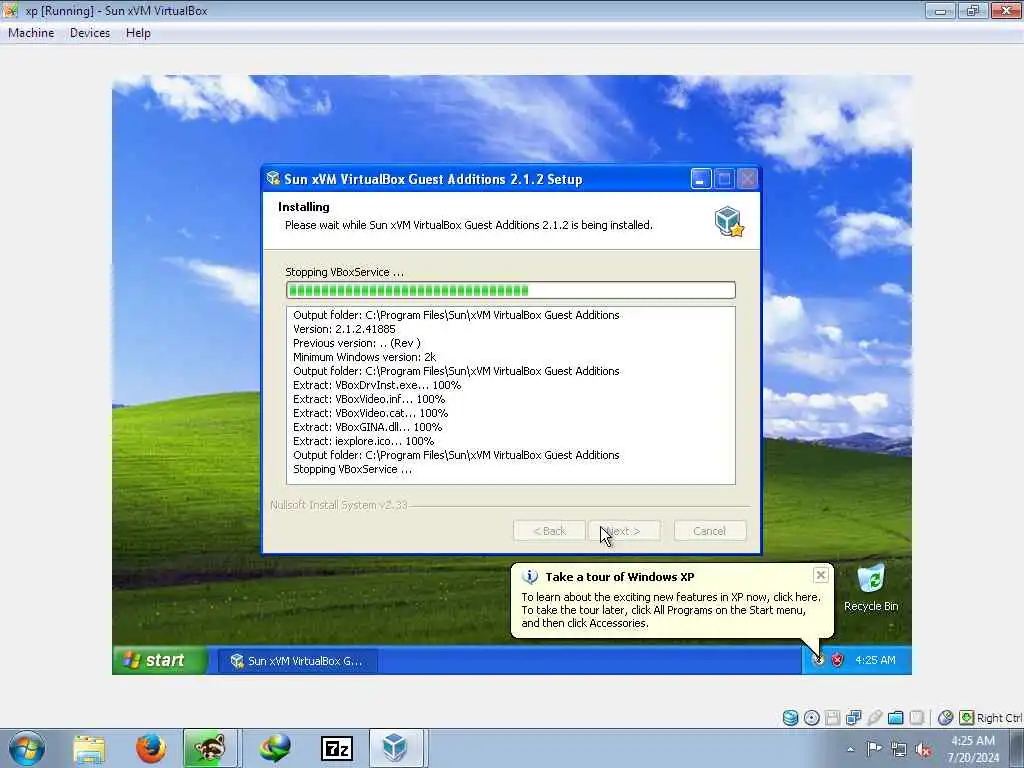Viewport: 1024px width, 768px height.
Task: Click the Windows 7 Start orb
Action: (x=27, y=748)
